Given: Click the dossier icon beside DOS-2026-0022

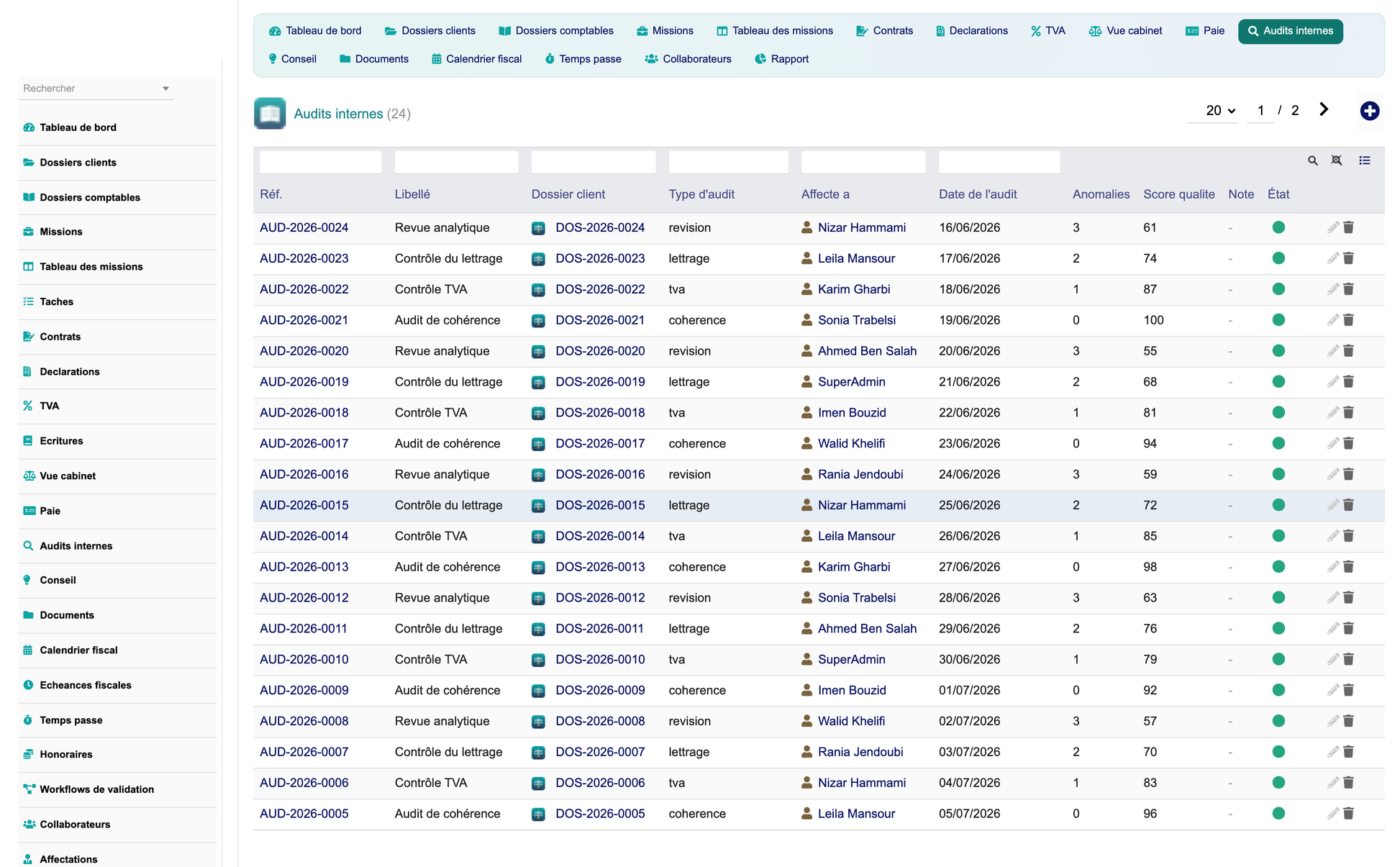Looking at the screenshot, I should (x=538, y=290).
